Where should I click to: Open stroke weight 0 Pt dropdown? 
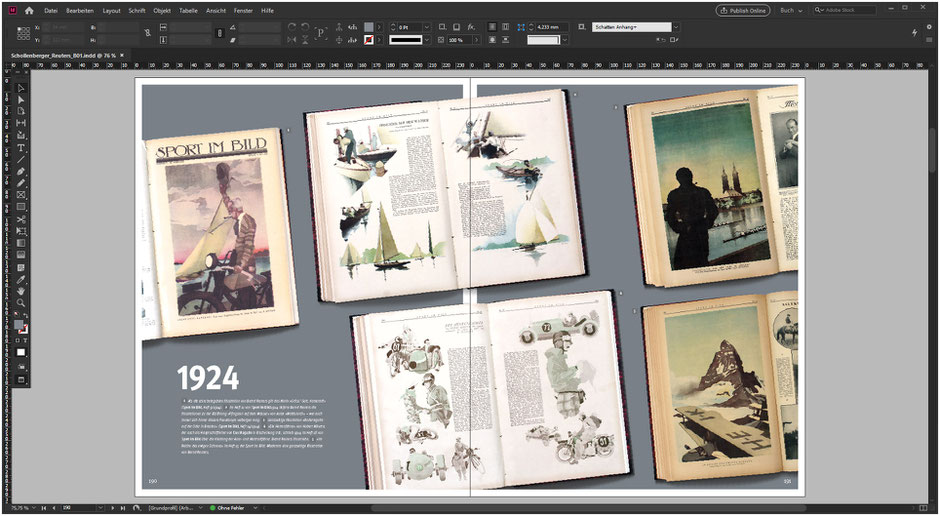point(427,27)
